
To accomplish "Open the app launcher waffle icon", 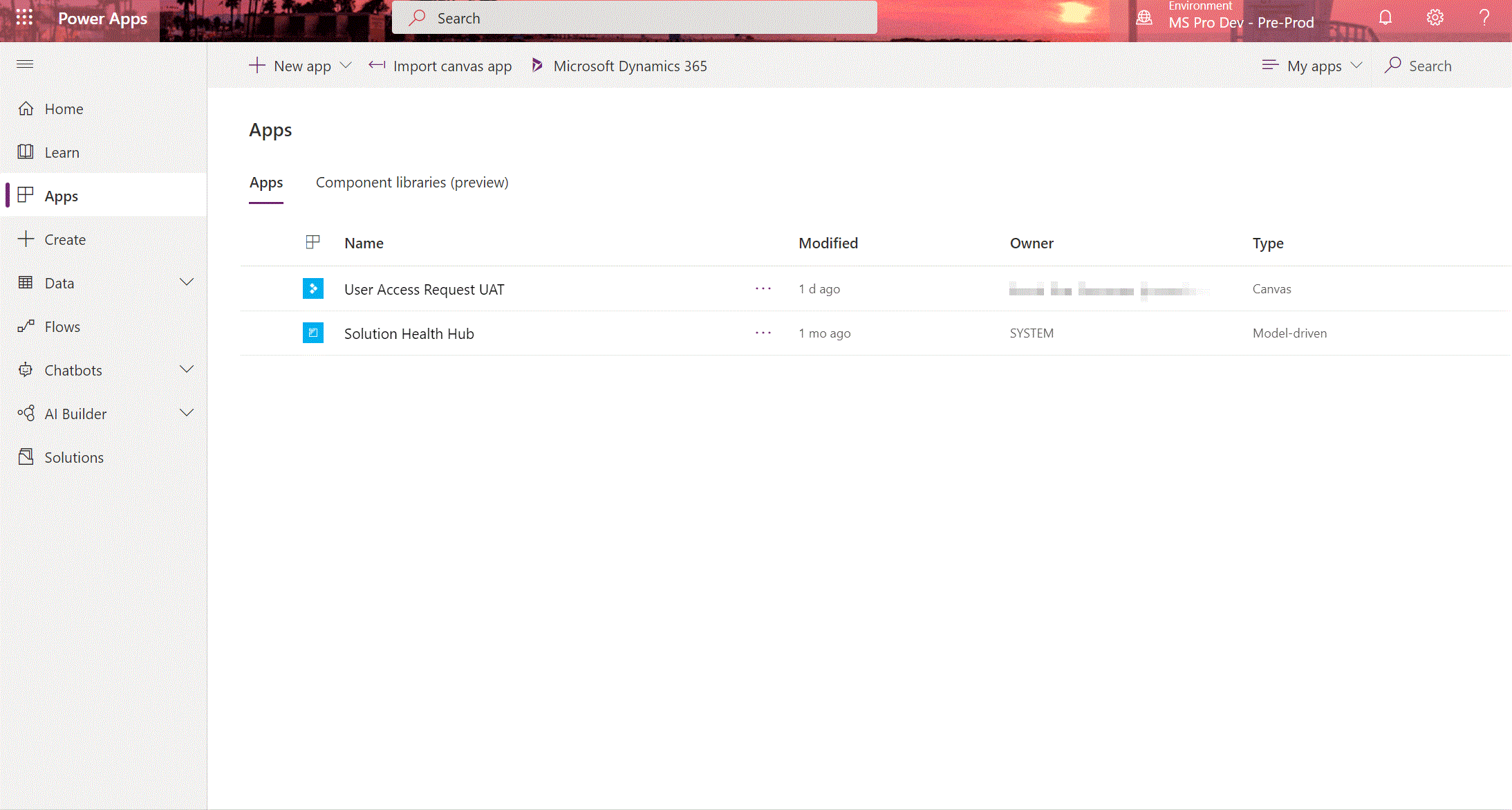I will tap(24, 18).
